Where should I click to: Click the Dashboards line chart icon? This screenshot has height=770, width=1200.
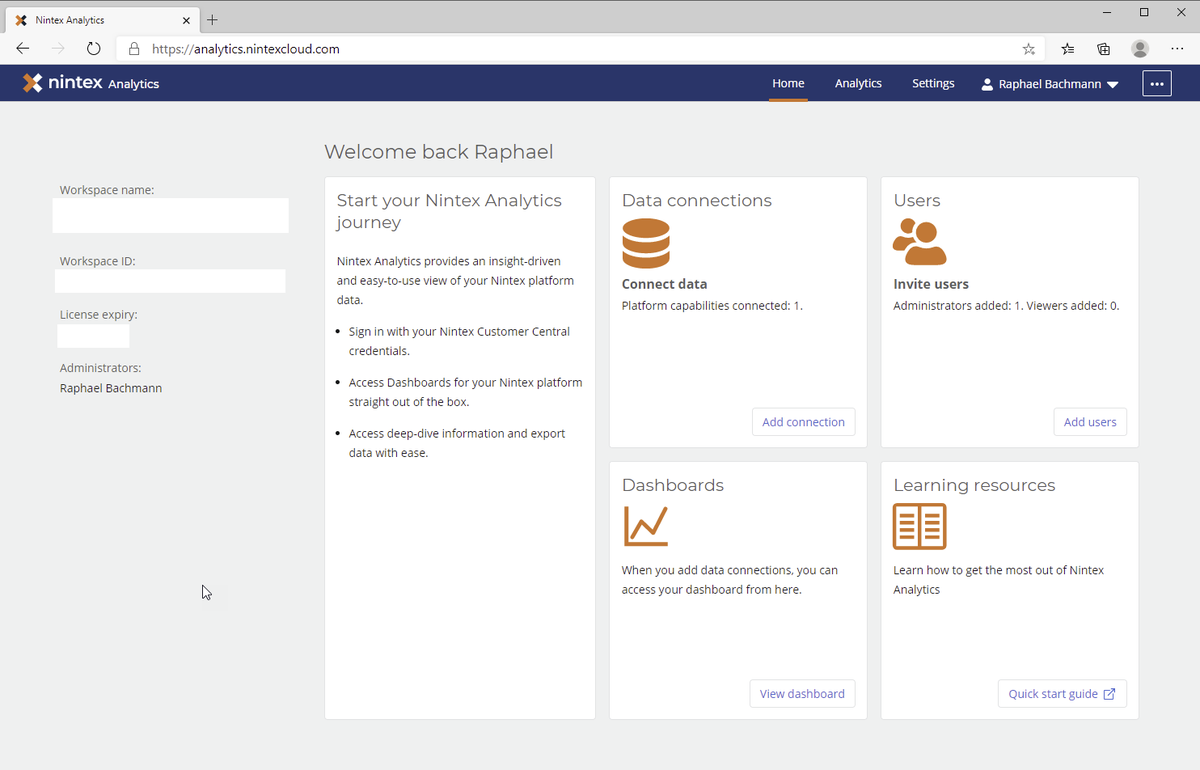coord(646,526)
